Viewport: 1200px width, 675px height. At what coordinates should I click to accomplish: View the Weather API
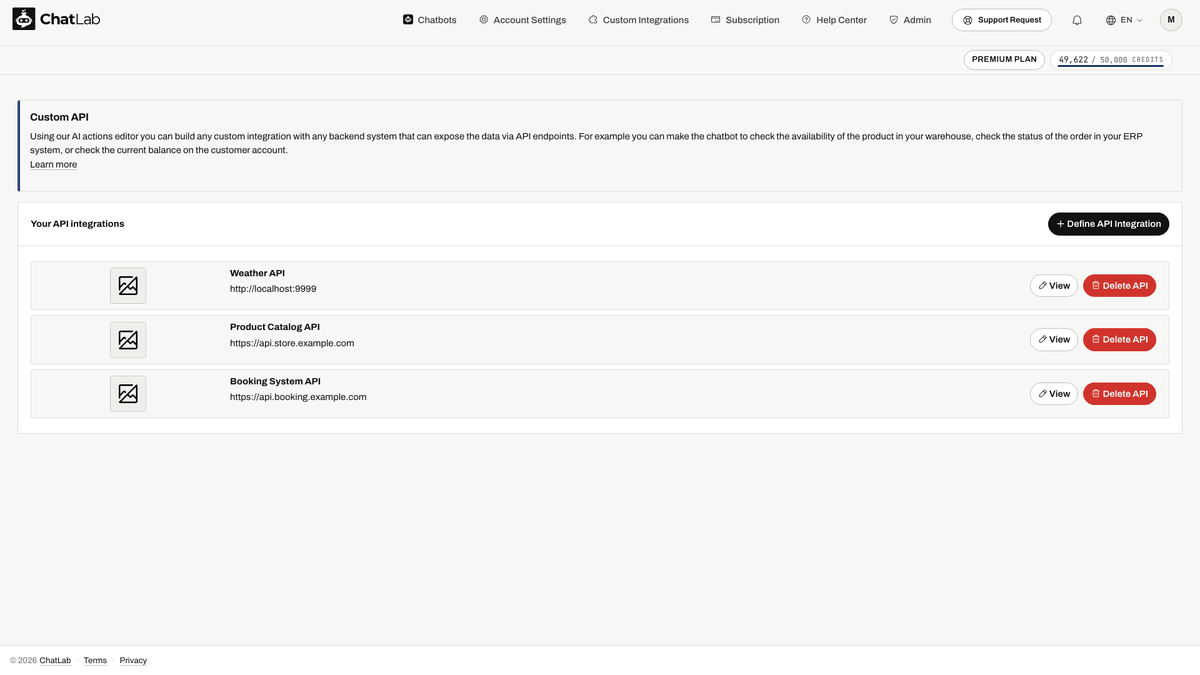point(1054,286)
